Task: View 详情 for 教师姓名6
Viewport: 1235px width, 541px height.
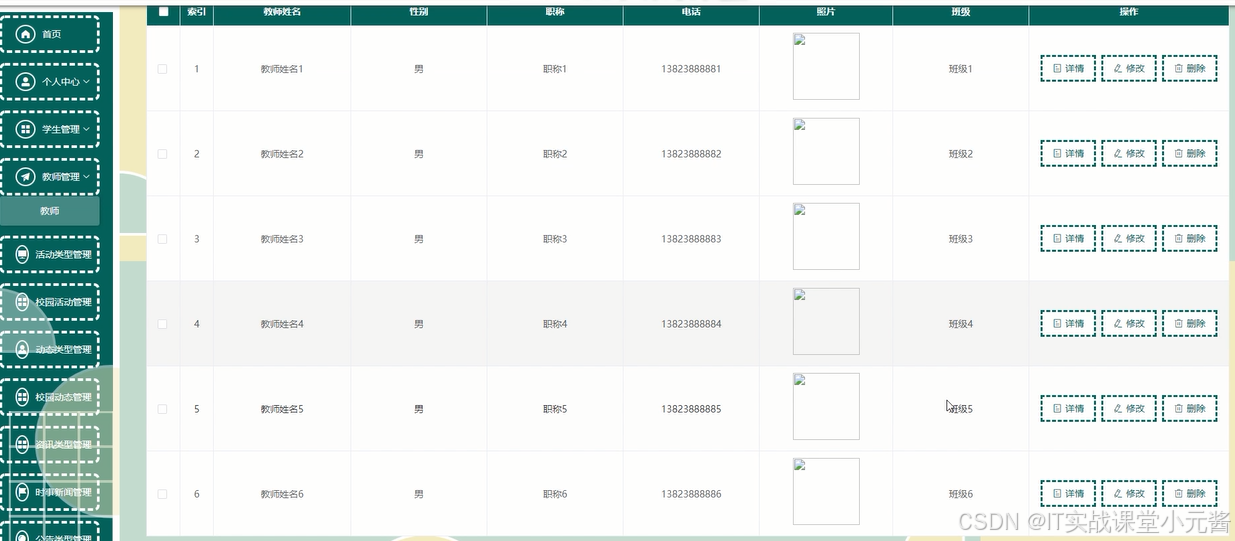Action: coord(1068,494)
